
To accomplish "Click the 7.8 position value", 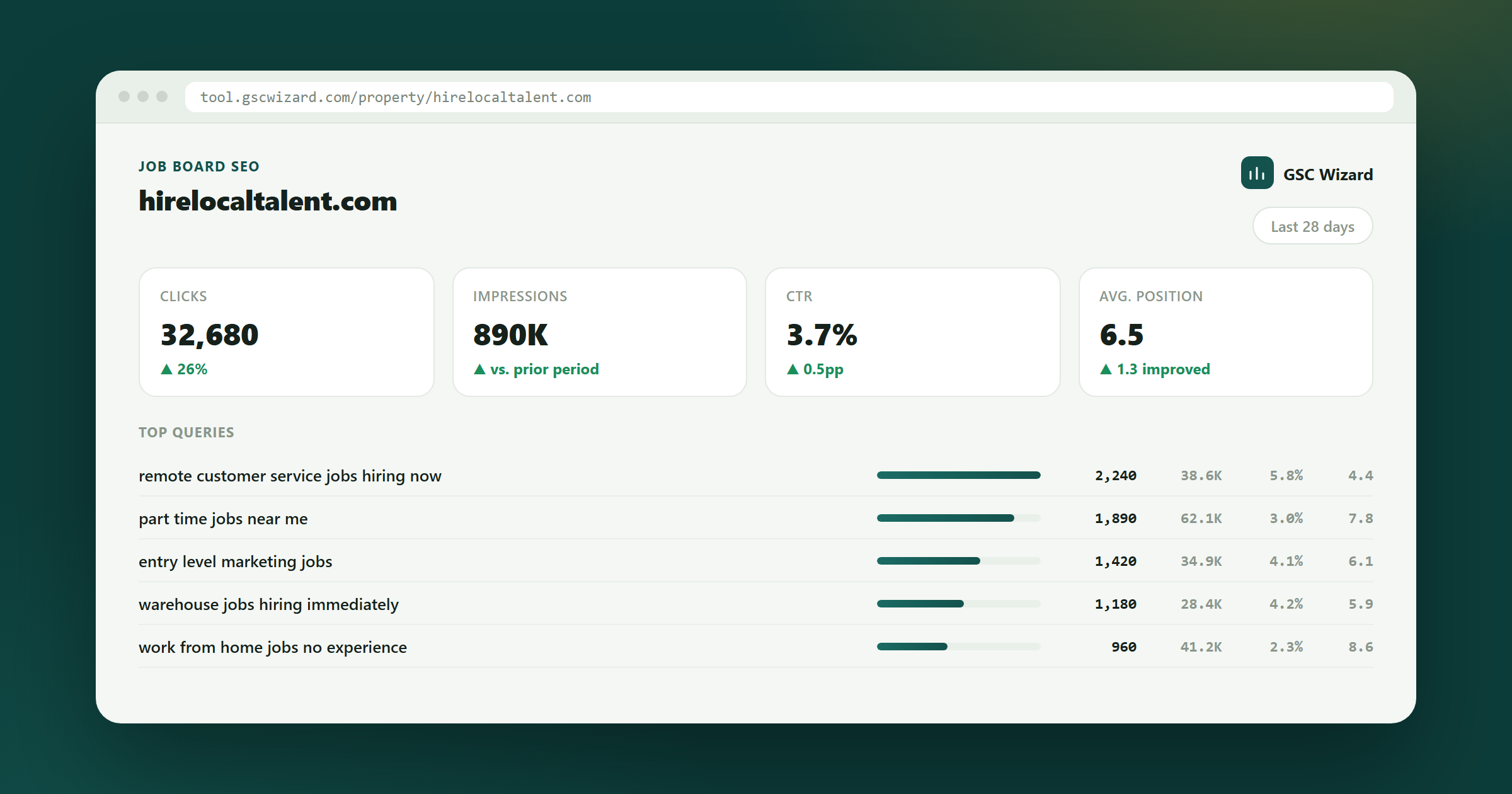I will [1361, 519].
